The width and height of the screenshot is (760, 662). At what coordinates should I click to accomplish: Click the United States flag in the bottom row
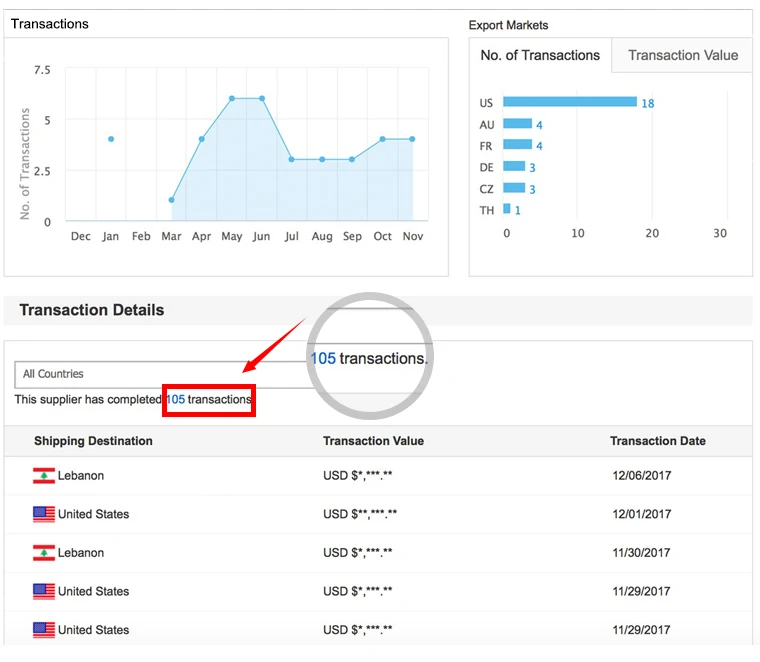point(43,630)
